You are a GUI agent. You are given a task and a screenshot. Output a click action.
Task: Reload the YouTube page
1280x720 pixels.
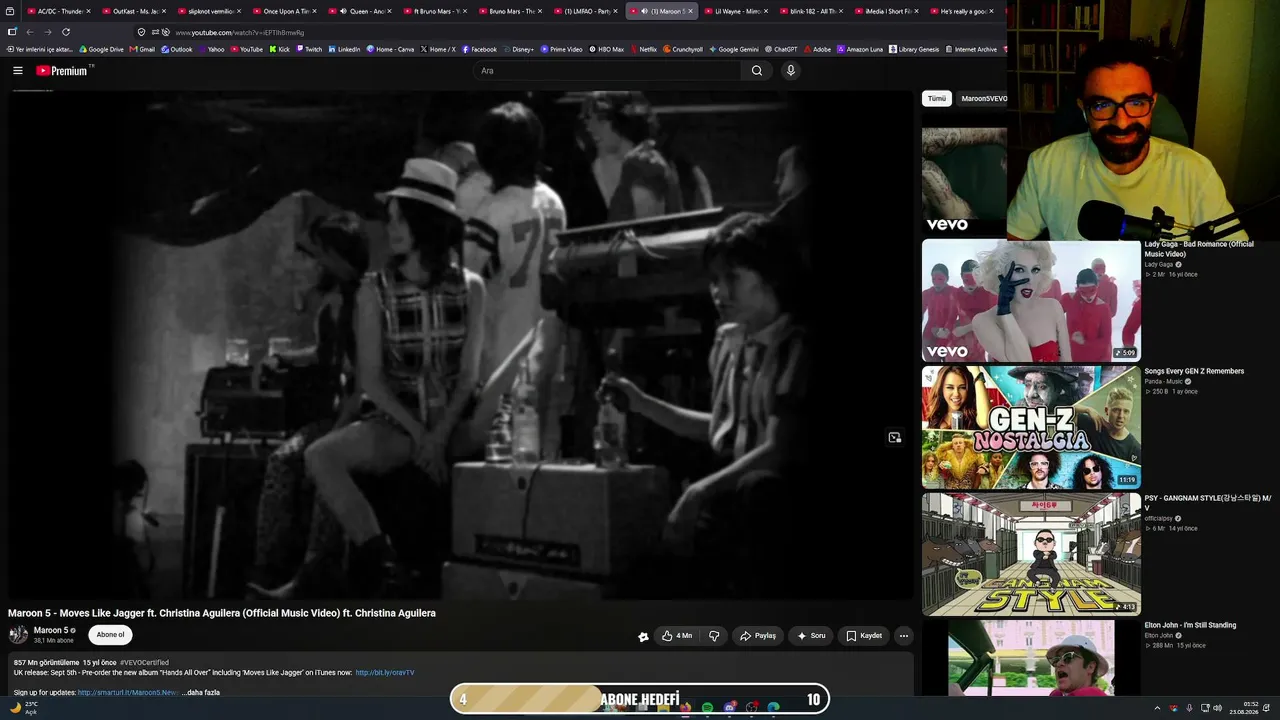point(66,32)
